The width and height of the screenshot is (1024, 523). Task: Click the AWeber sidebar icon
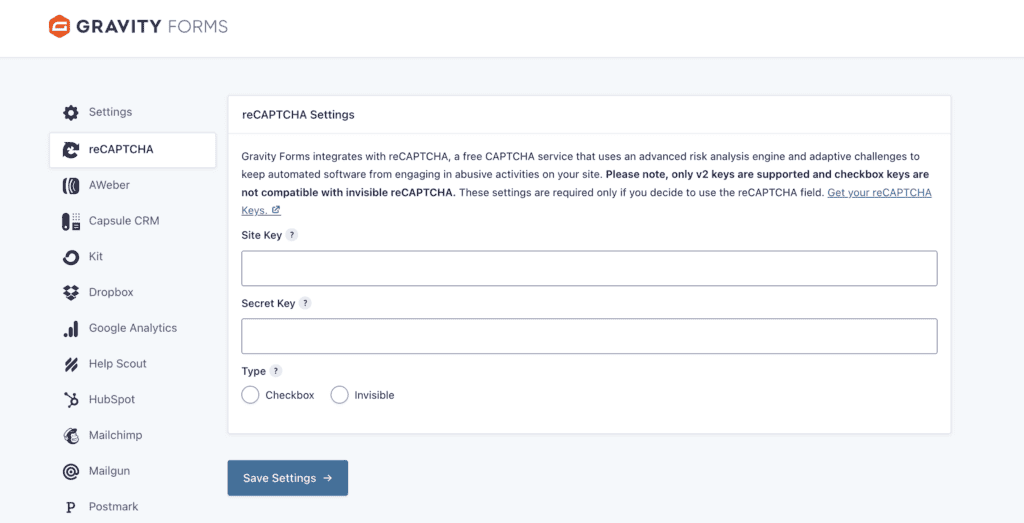click(x=71, y=185)
